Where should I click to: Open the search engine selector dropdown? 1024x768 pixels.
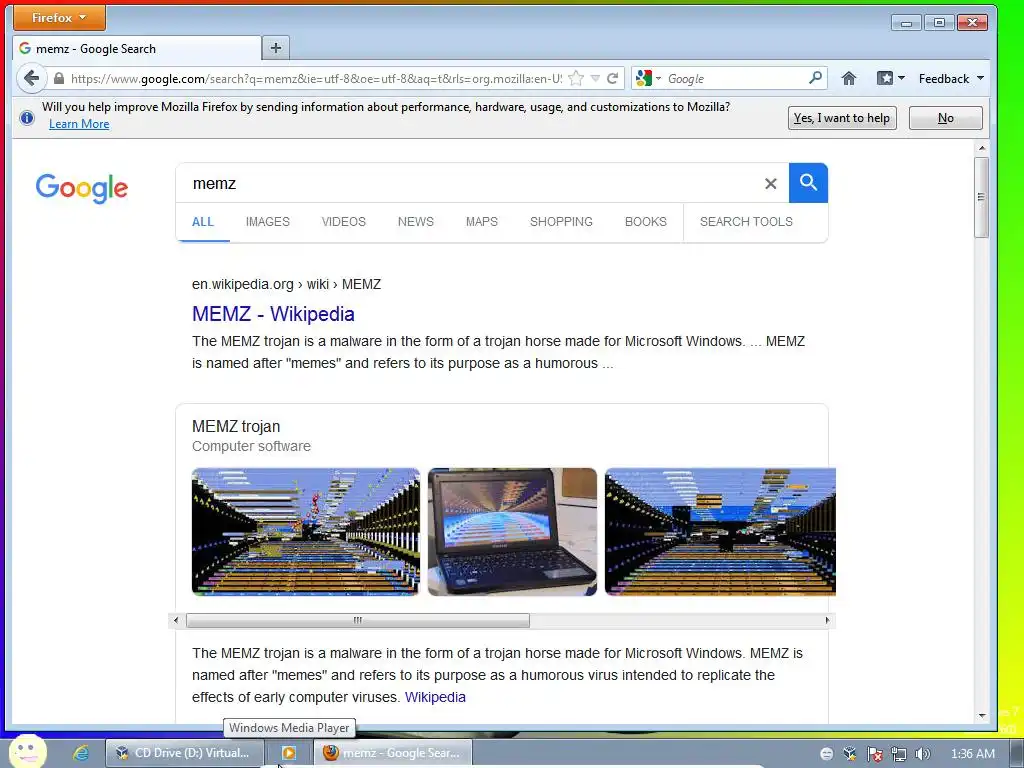tap(648, 78)
